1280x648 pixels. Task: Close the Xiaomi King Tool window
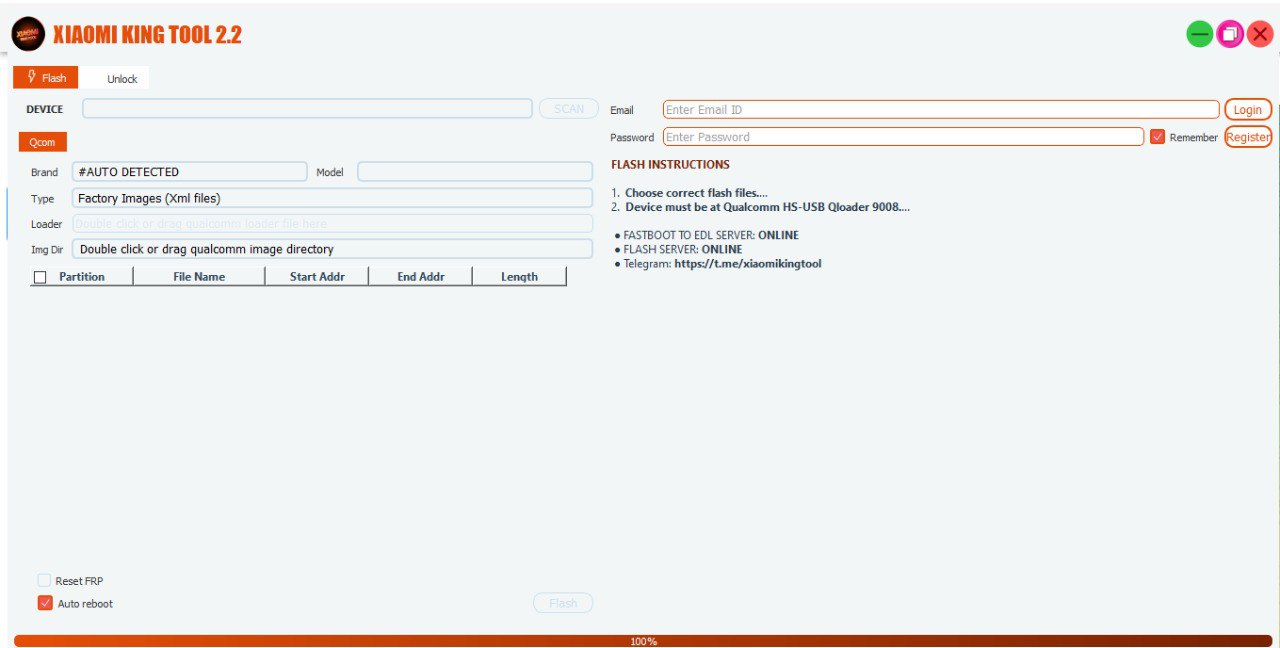point(1260,35)
